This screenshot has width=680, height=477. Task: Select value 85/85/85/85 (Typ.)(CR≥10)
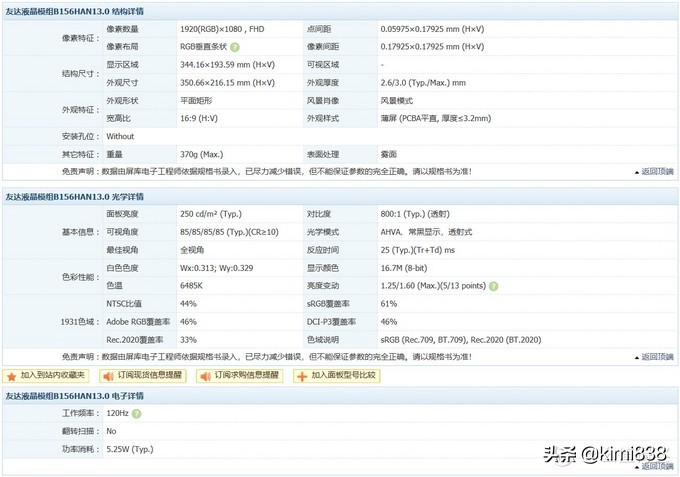[x=229, y=232]
